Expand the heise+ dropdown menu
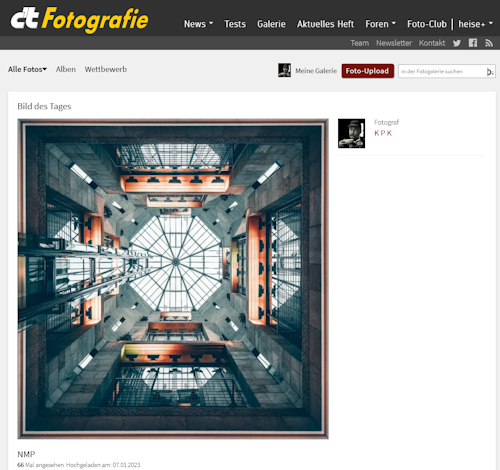The width and height of the screenshot is (500, 470). [x=475, y=24]
